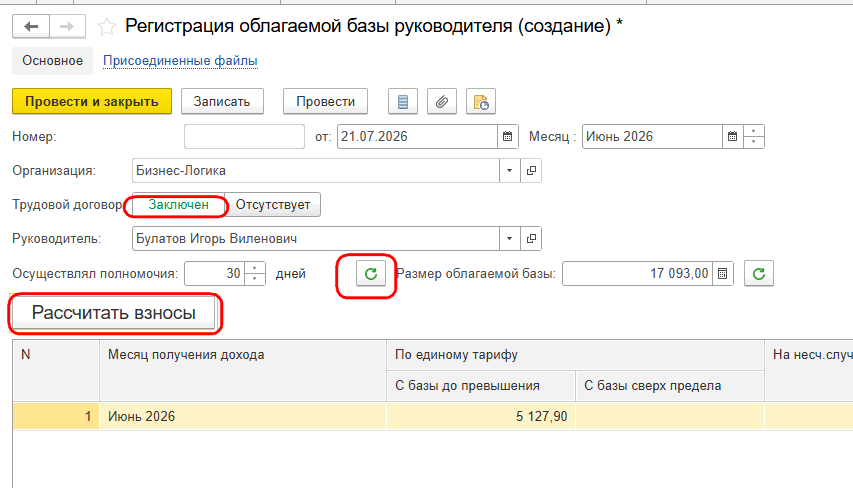Click the document-with-clock icon in the toolbar
Screen dimensions: 853x488
pyautogui.click(x=481, y=102)
